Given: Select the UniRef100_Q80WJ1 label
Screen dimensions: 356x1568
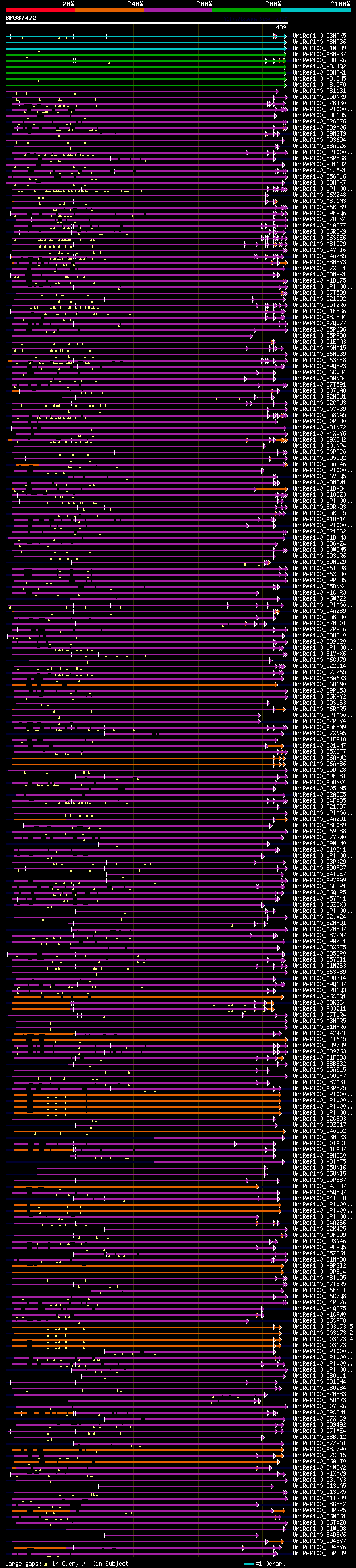Looking at the screenshot, I should point(319,1375).
